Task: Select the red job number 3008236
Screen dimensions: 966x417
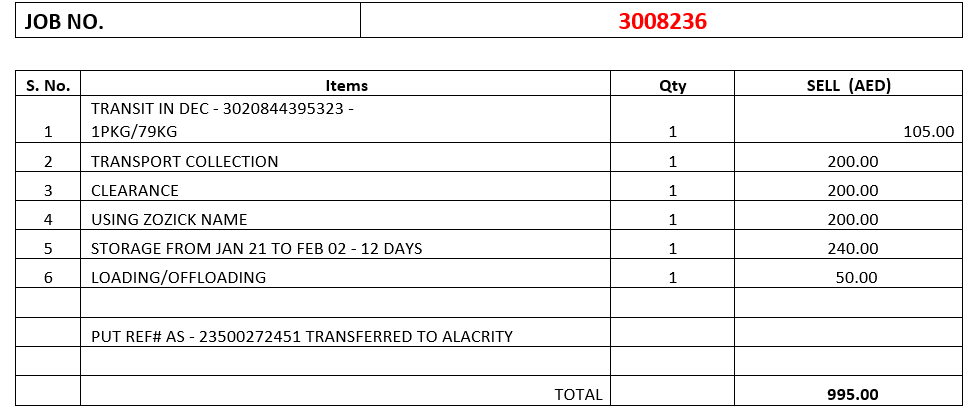Action: pos(662,21)
